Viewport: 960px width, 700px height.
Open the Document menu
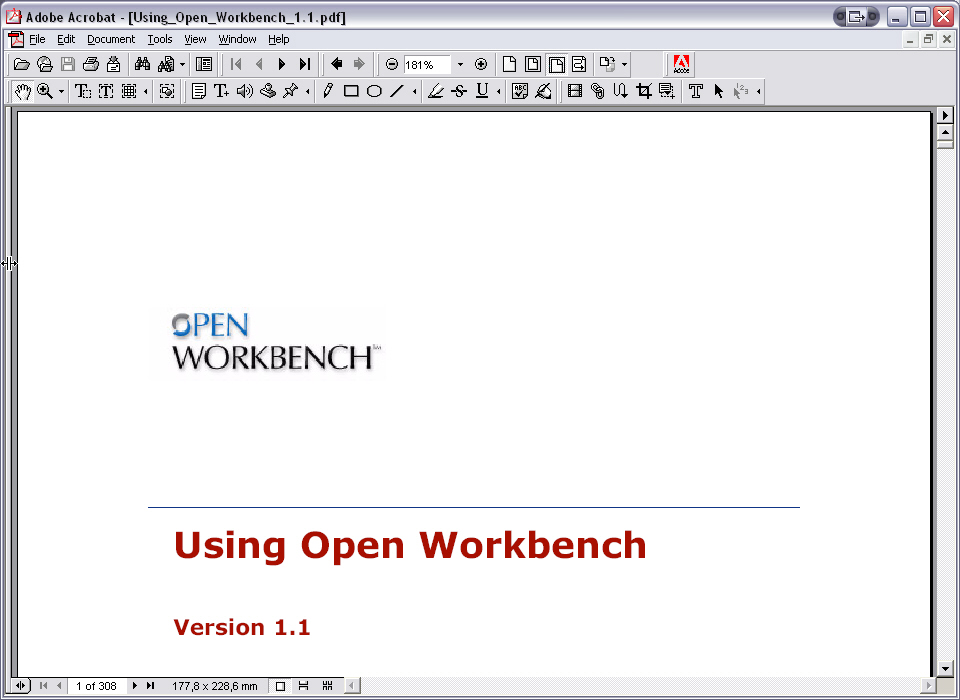[x=111, y=39]
